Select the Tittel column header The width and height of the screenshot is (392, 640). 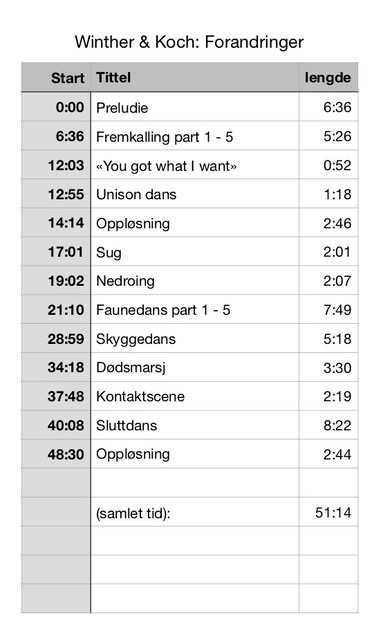pyautogui.click(x=195, y=77)
